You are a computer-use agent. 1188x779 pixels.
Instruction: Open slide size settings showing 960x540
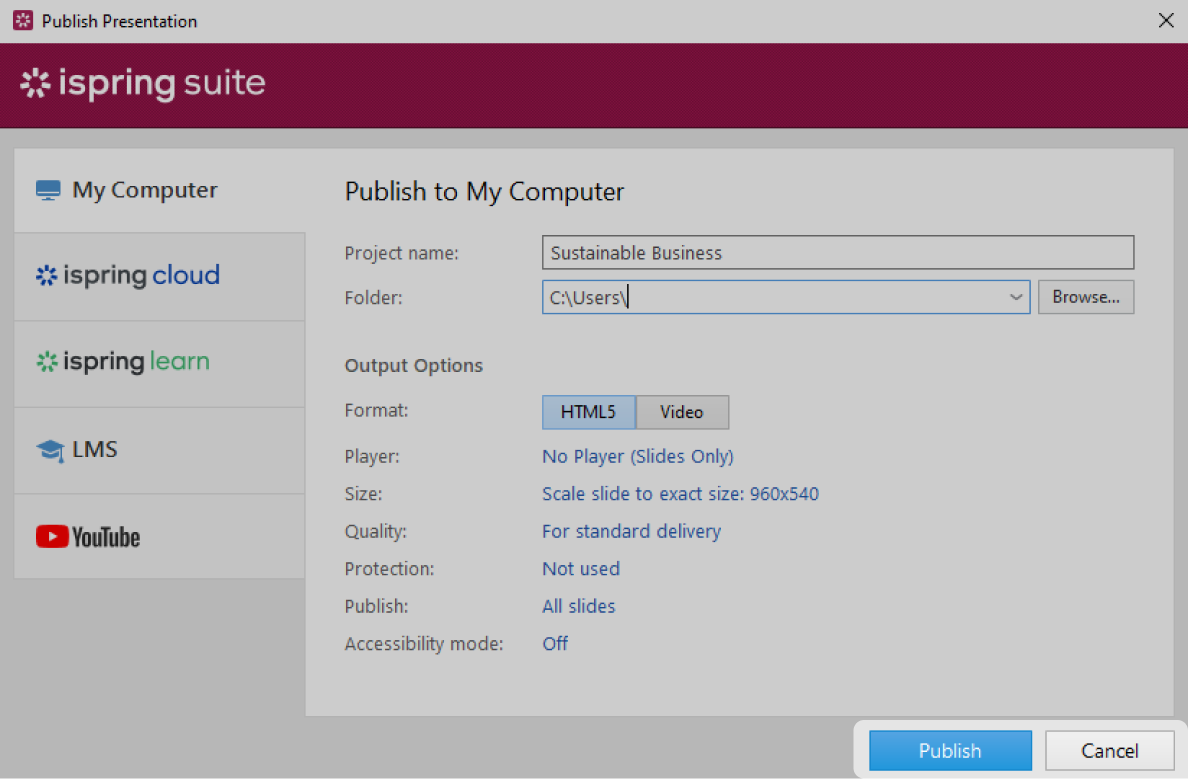(x=680, y=493)
